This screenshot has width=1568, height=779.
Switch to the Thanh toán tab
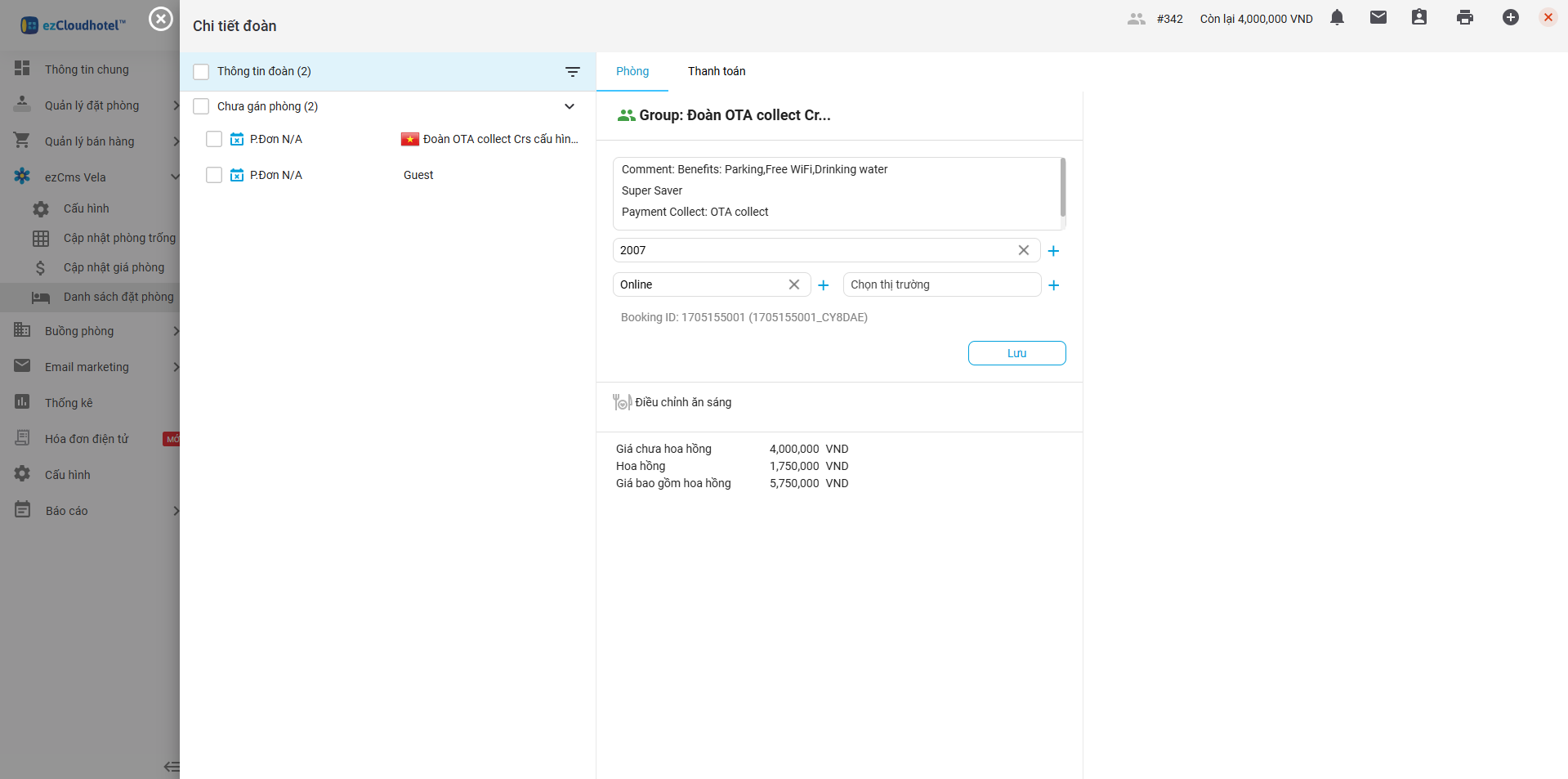tap(716, 71)
